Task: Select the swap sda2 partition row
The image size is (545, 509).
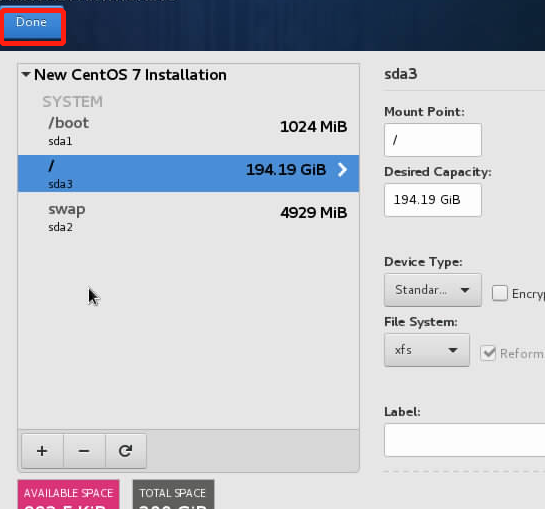Action: (x=188, y=217)
